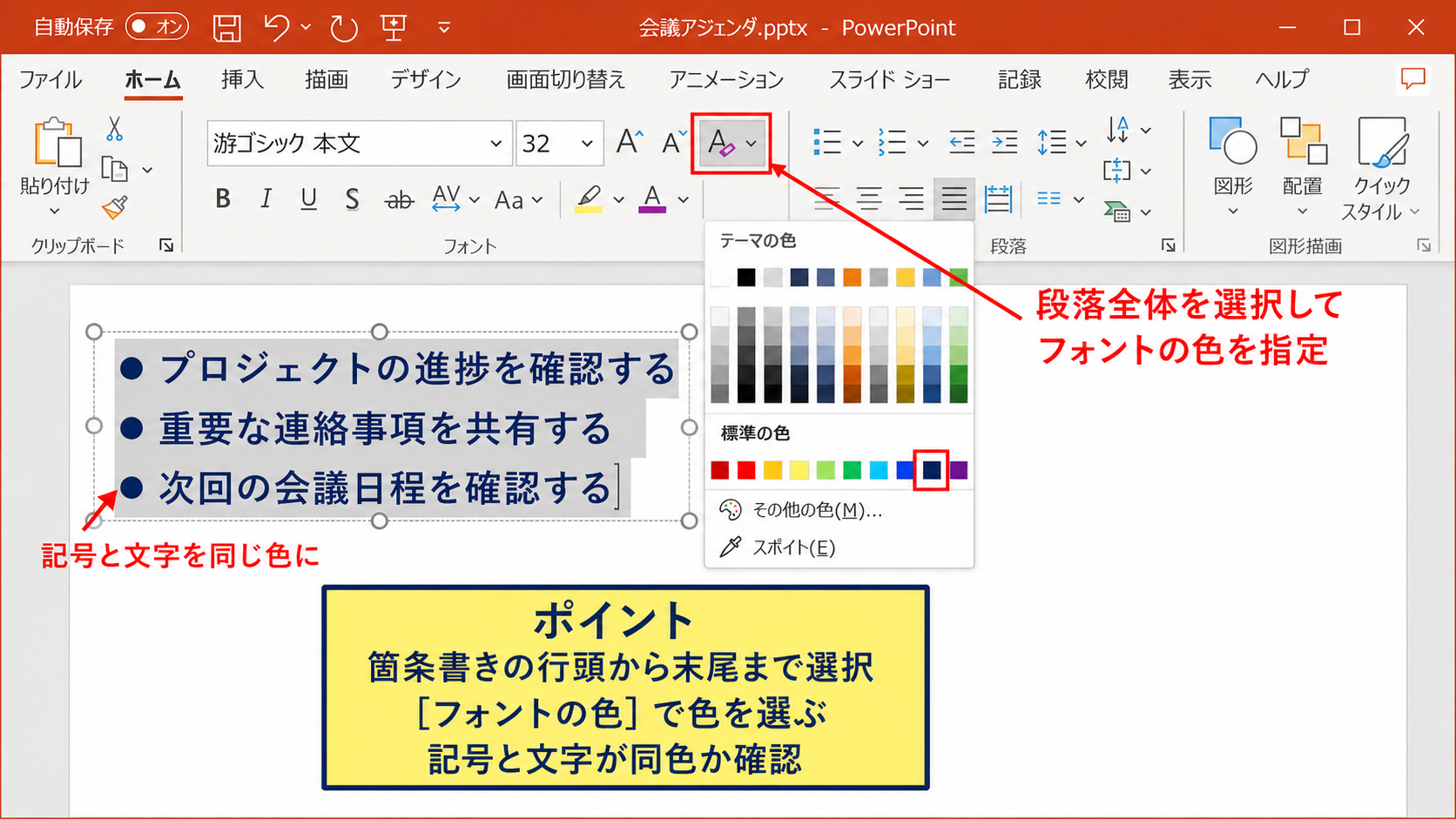Click the Undo arrow icon
The image size is (1456, 819).
point(277,28)
